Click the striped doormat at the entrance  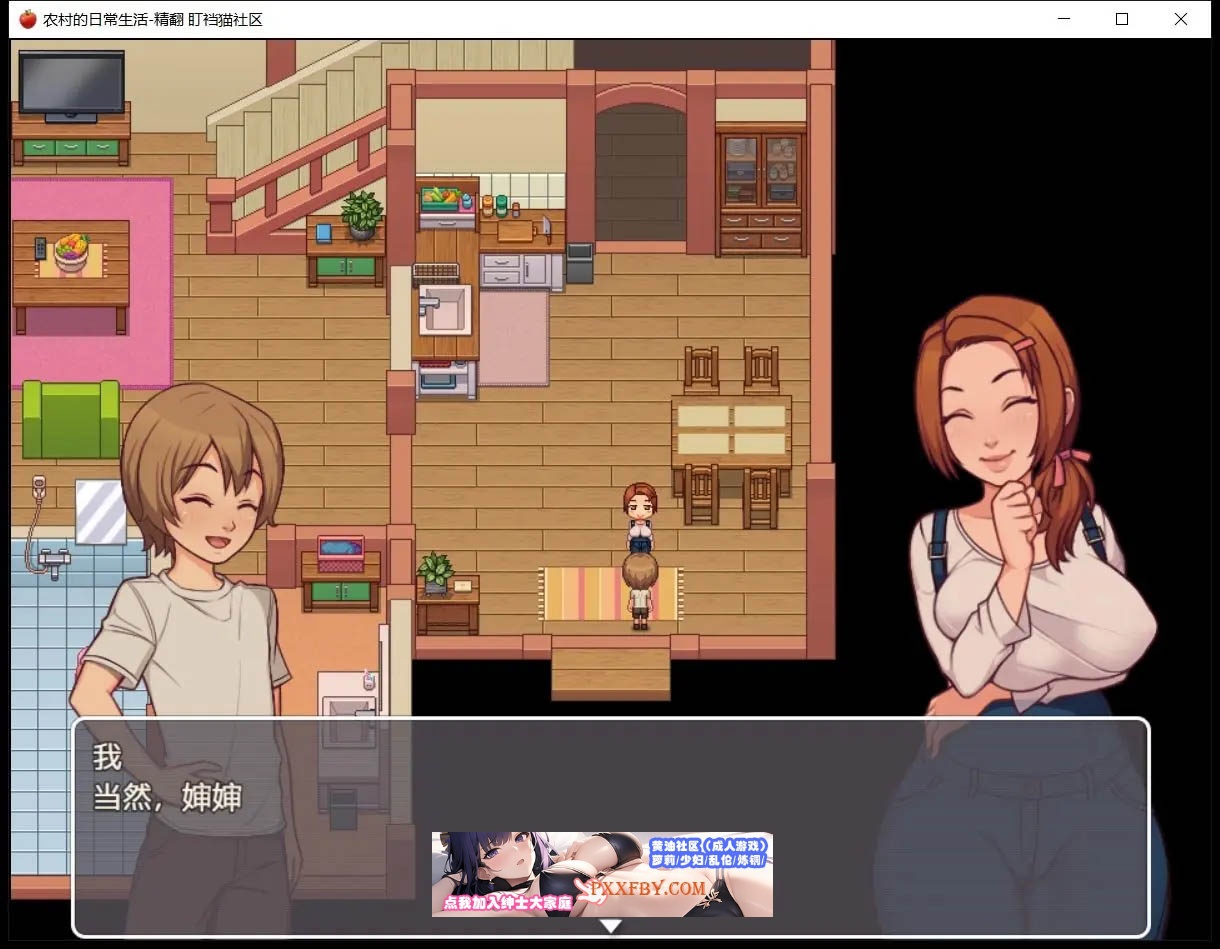pos(610,594)
